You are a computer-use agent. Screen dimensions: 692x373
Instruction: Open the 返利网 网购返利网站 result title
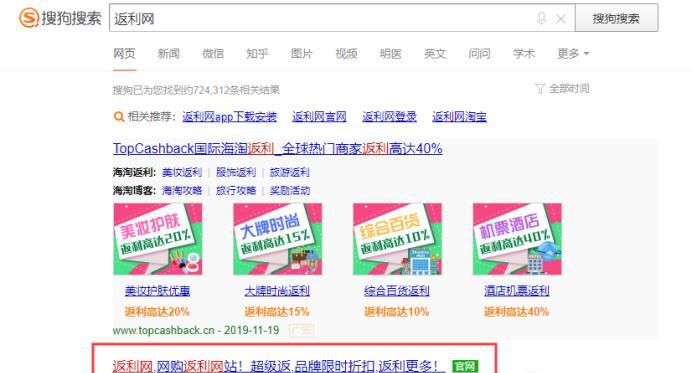[278, 366]
